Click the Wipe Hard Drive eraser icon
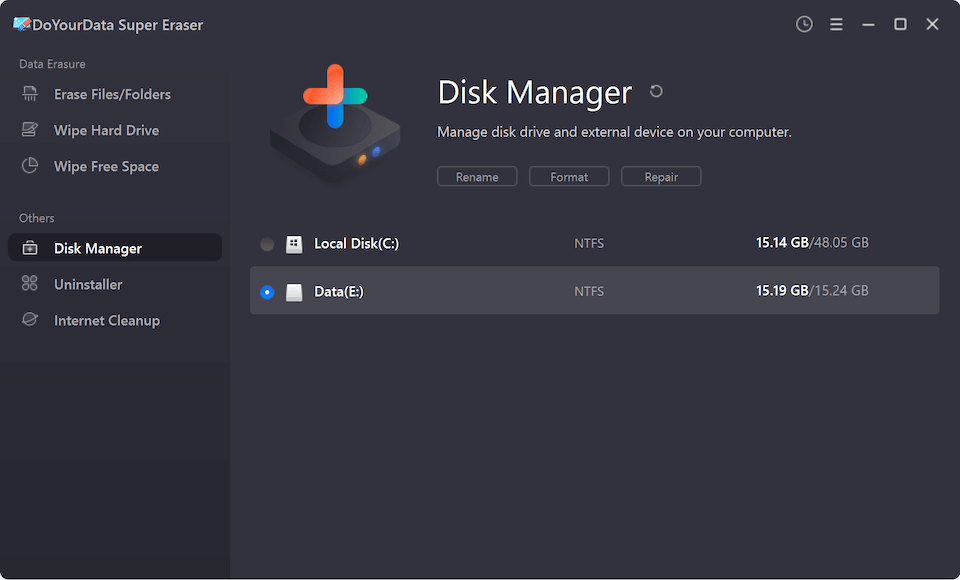The image size is (960, 580). click(x=30, y=130)
